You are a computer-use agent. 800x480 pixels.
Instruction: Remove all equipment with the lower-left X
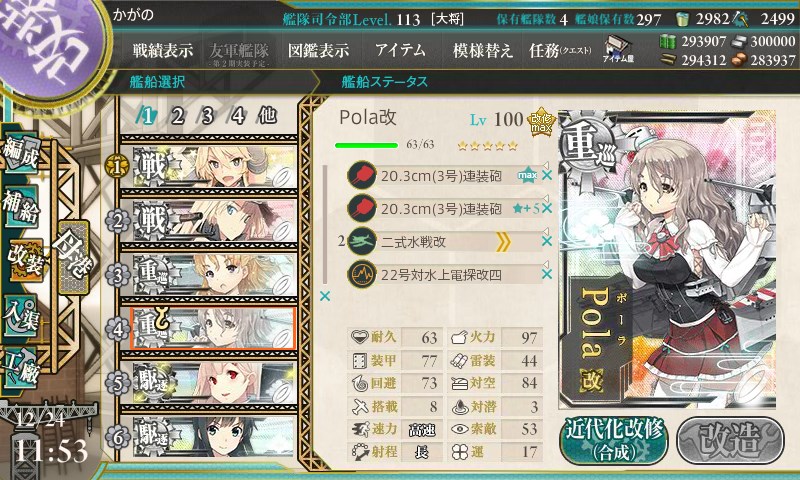click(x=324, y=296)
